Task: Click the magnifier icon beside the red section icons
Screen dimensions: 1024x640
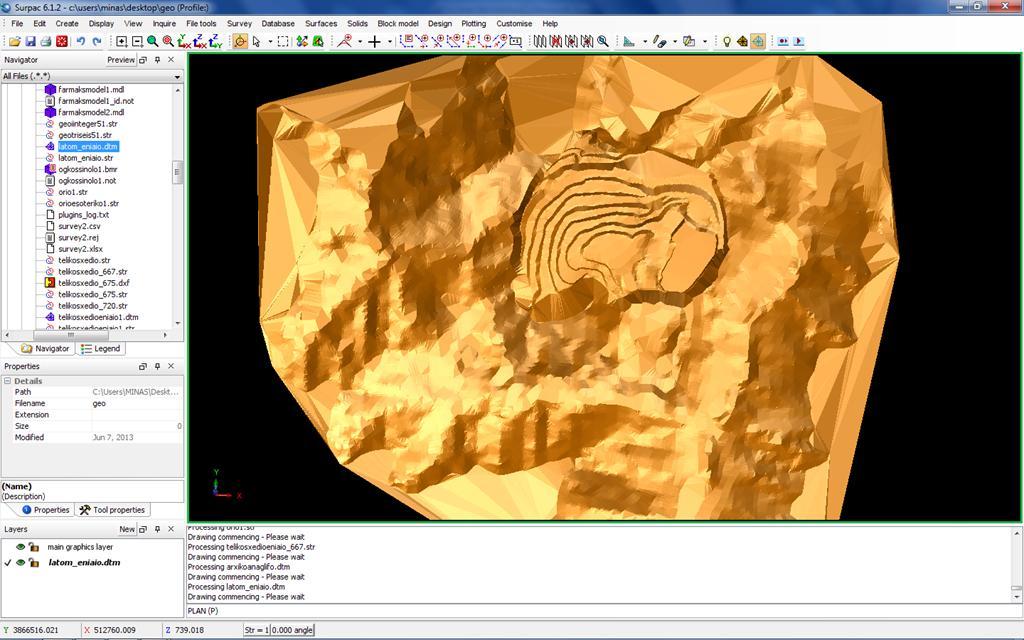Action: pos(603,41)
